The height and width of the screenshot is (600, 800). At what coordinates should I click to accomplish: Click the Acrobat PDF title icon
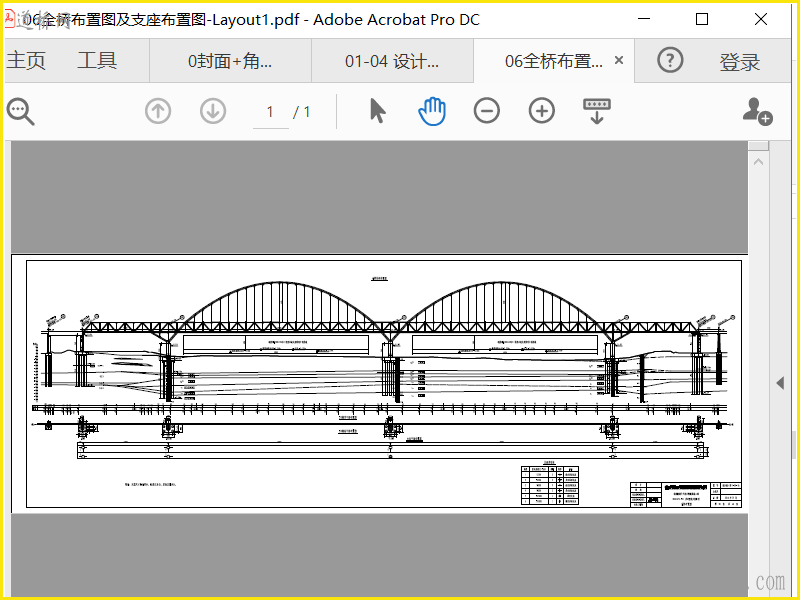pyautogui.click(x=9, y=18)
